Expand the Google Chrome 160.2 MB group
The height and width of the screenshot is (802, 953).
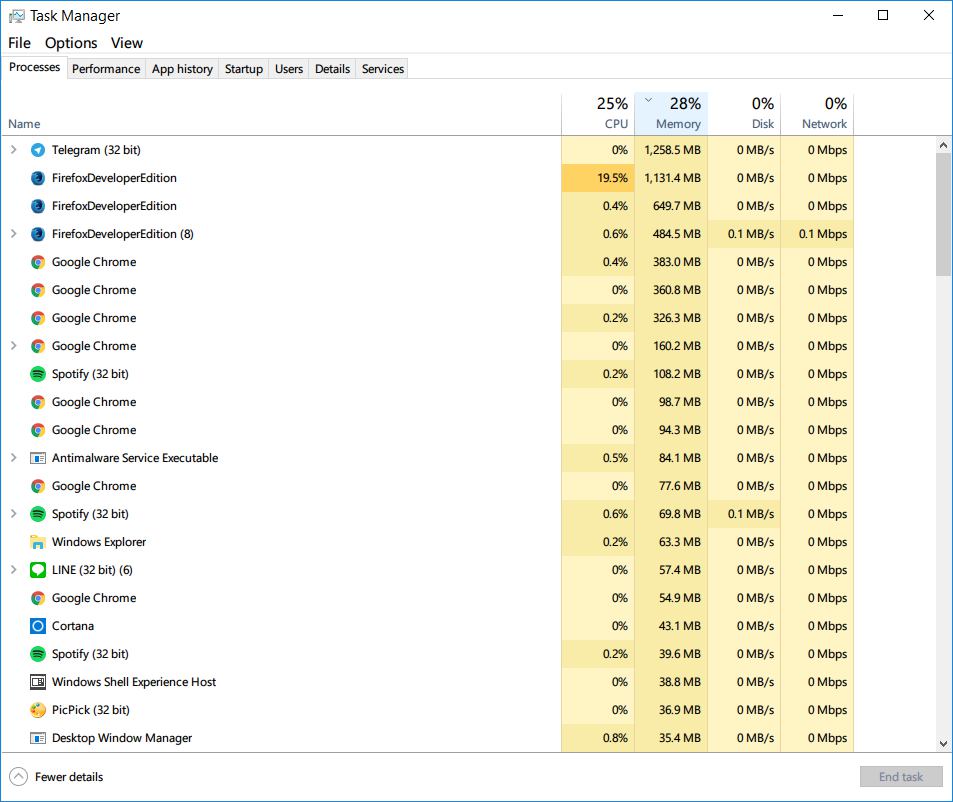coord(13,345)
